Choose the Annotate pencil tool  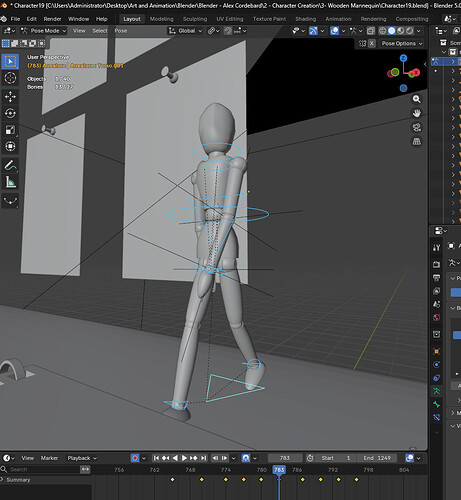(x=10, y=165)
